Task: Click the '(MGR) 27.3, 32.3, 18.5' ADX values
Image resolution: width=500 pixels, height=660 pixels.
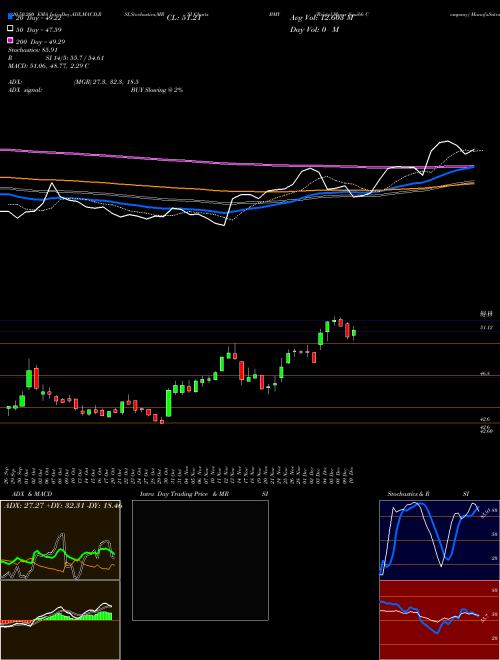Action: point(106,82)
